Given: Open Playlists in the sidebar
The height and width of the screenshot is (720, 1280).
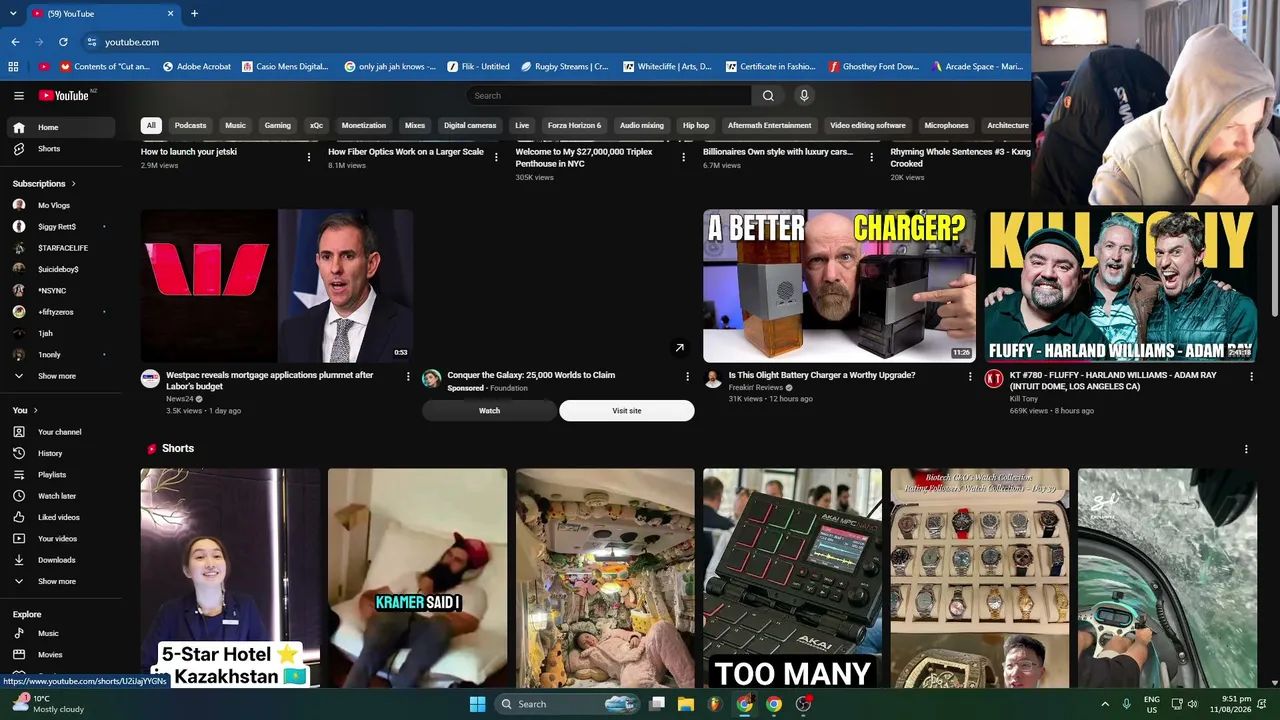Looking at the screenshot, I should click(x=60, y=475).
